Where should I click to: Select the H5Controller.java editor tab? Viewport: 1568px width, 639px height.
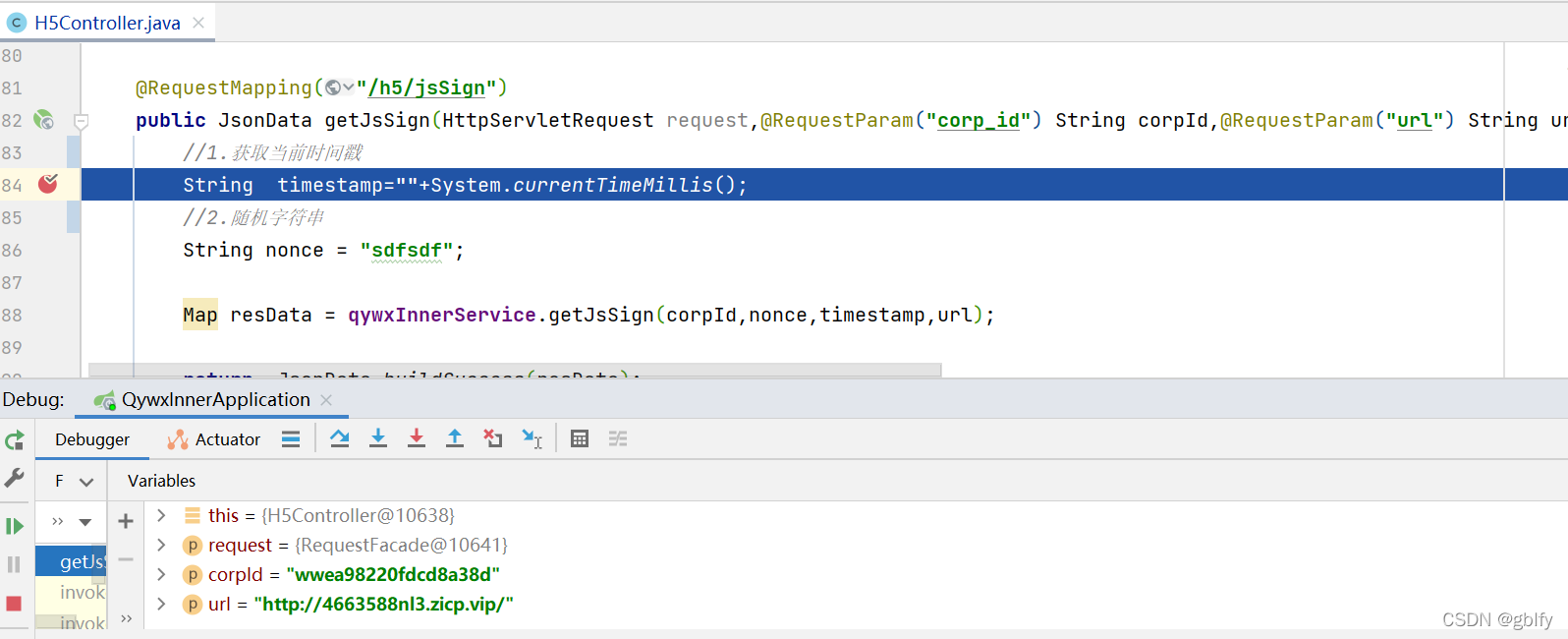(x=107, y=23)
